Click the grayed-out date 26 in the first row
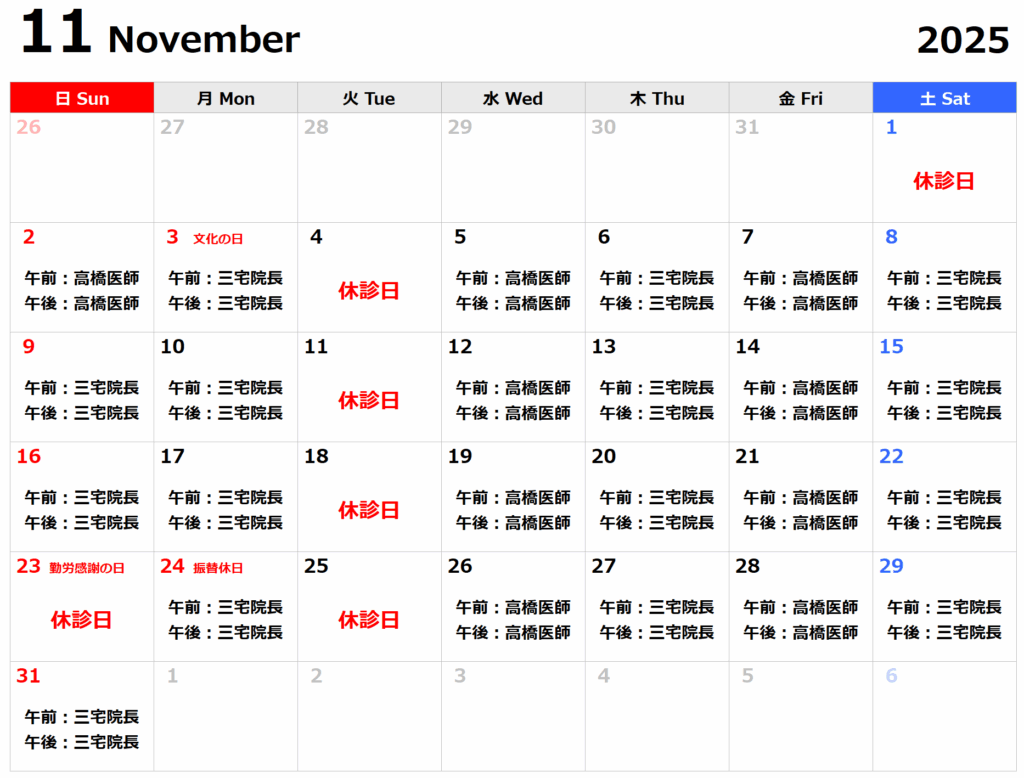This screenshot has width=1024, height=778. (29, 128)
